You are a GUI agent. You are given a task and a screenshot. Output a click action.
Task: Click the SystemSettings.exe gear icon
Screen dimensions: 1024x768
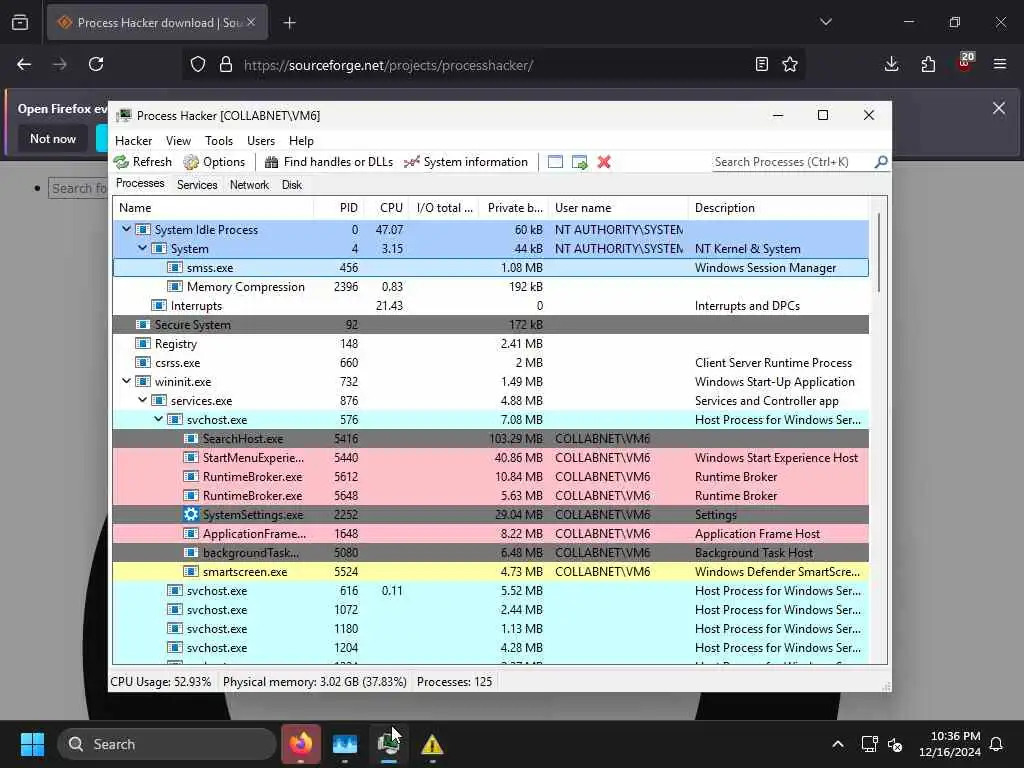click(191, 515)
